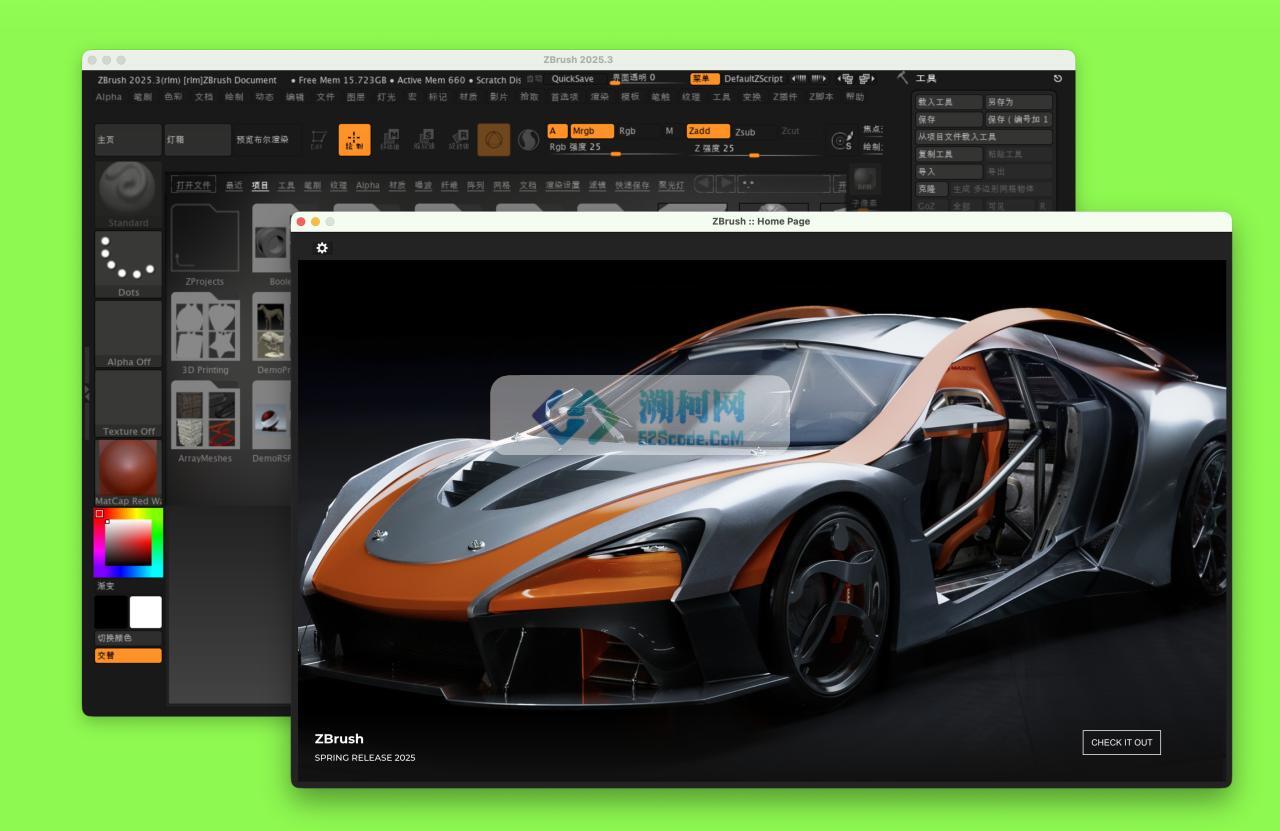1280x831 pixels.
Task: Adjust the 界面透明 0 slider
Action: click(647, 78)
